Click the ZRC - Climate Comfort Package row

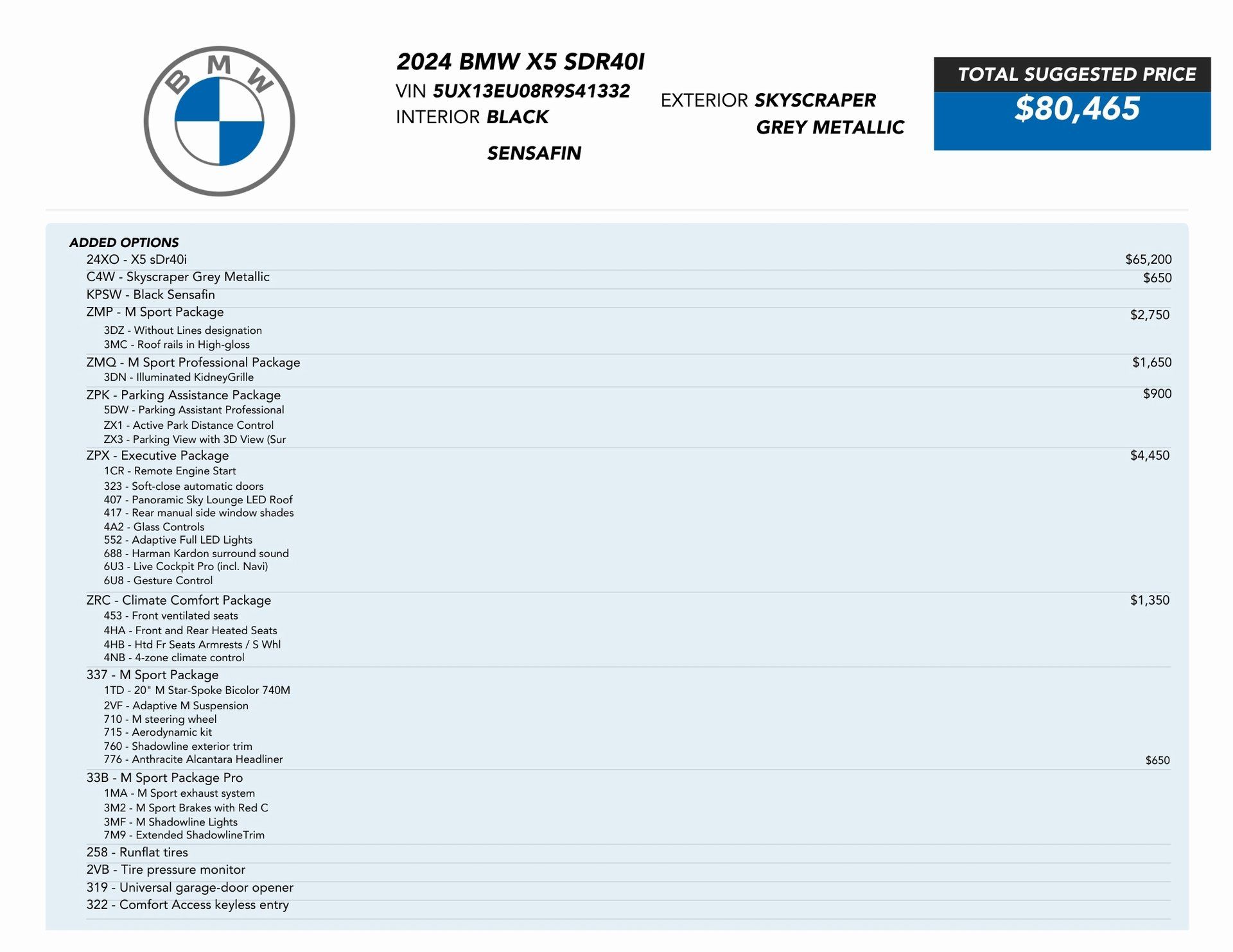(x=179, y=600)
